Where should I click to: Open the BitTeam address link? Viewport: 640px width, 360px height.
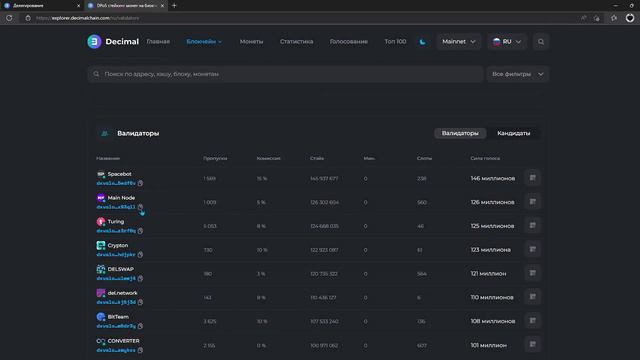116,326
